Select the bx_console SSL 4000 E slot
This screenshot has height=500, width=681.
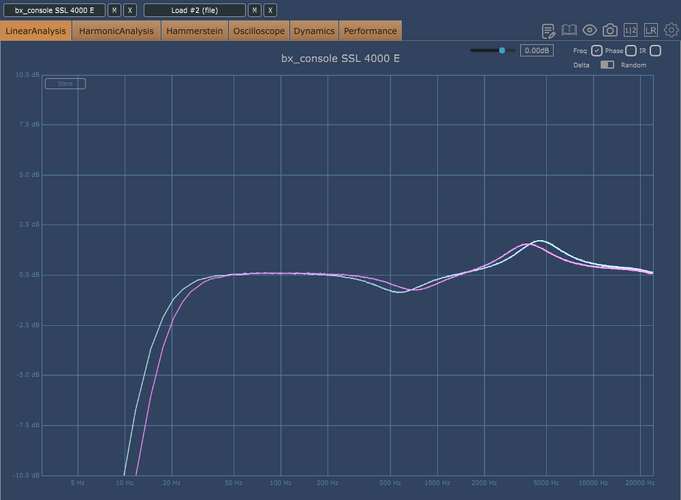[x=54, y=10]
